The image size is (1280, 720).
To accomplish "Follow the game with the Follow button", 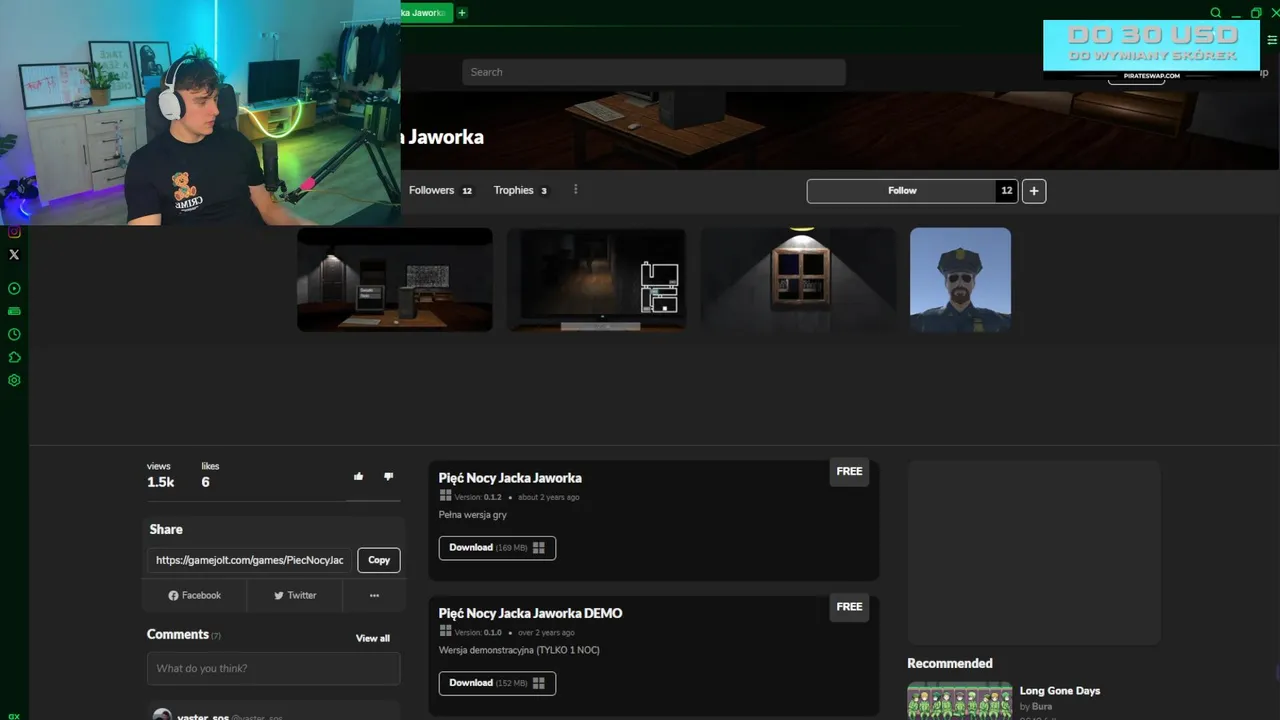I will pyautogui.click(x=901, y=191).
